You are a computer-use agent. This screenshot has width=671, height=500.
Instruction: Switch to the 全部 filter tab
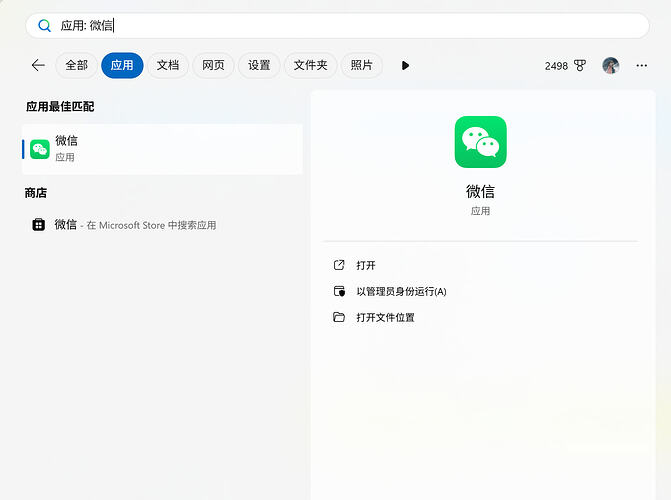77,65
